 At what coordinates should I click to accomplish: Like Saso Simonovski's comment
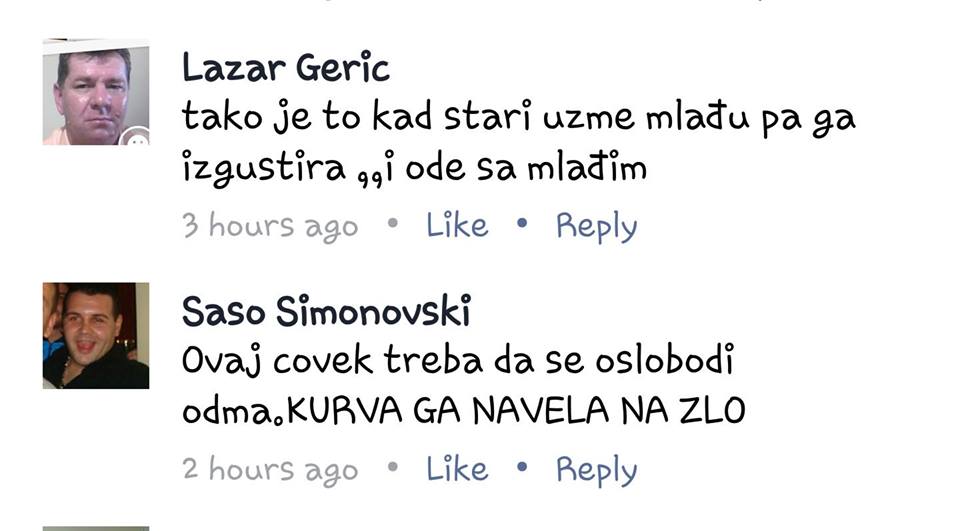click(x=457, y=469)
